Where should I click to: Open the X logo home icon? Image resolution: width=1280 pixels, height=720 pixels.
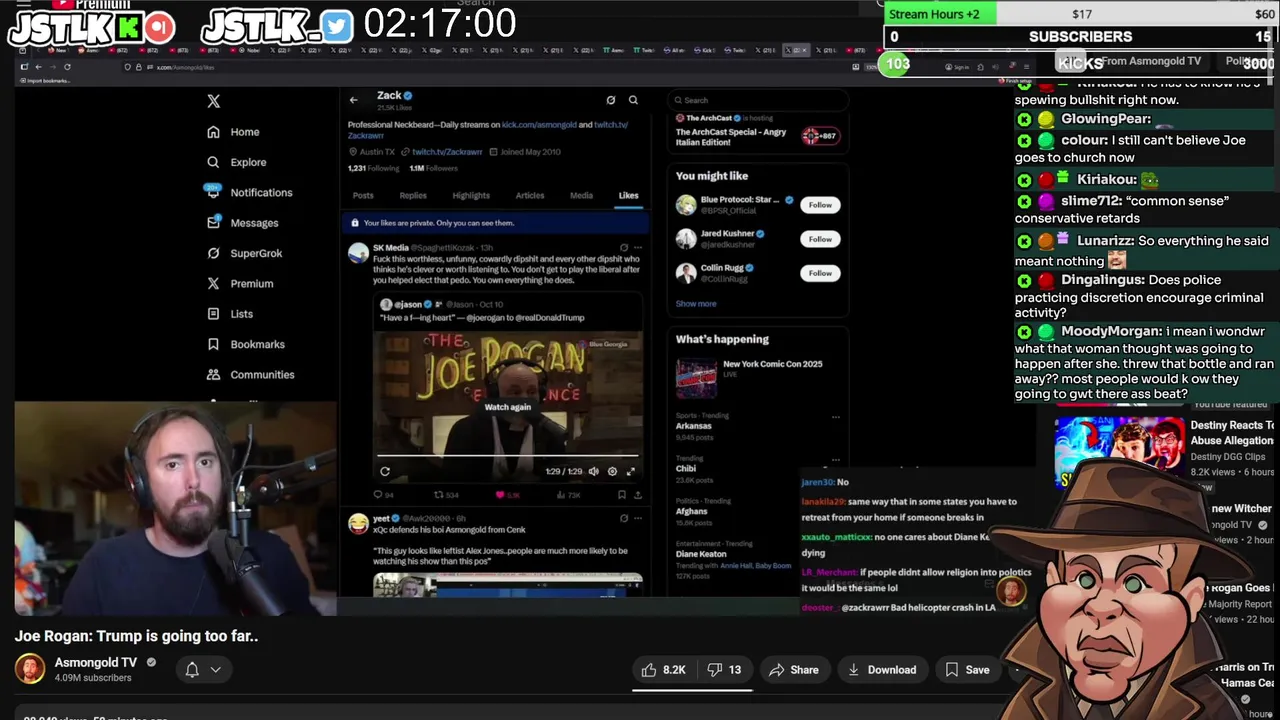tap(213, 101)
